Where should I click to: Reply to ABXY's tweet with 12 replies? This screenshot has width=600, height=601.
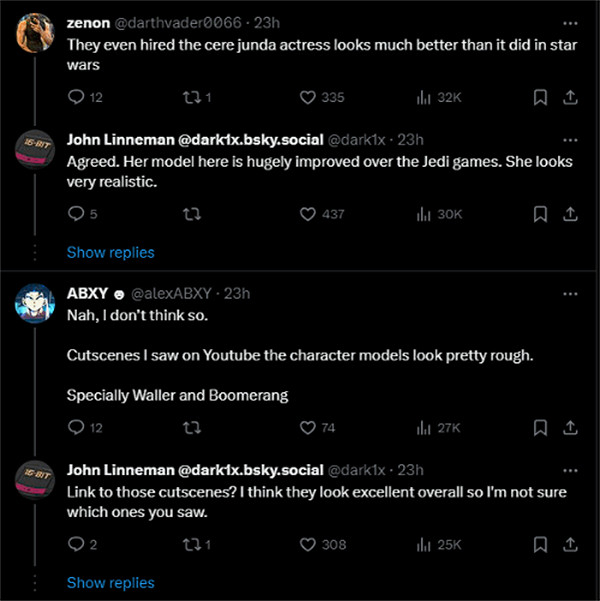click(x=76, y=428)
